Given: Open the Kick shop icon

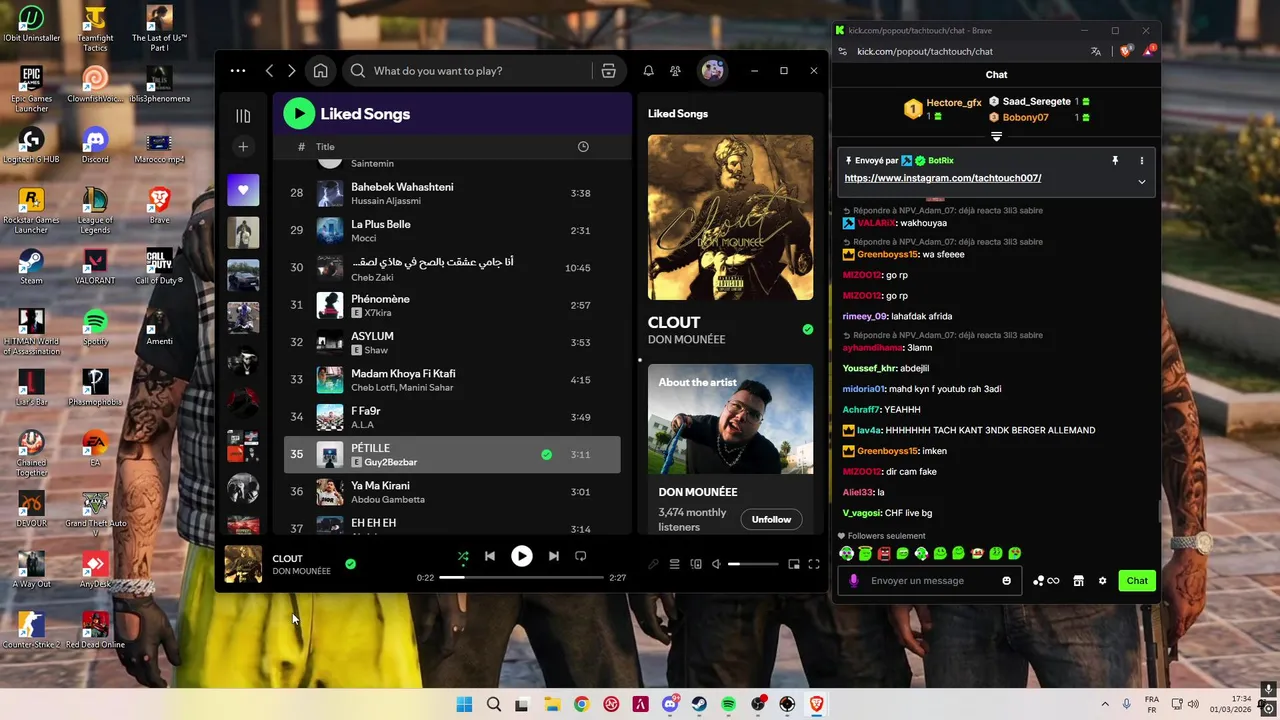Looking at the screenshot, I should [1078, 581].
